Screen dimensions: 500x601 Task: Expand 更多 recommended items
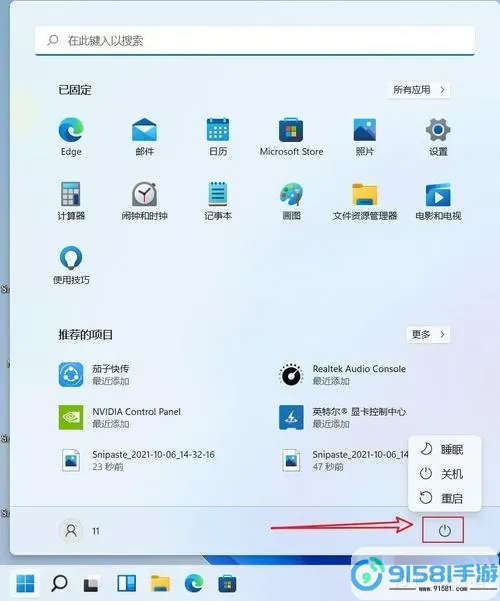pyautogui.click(x=428, y=335)
